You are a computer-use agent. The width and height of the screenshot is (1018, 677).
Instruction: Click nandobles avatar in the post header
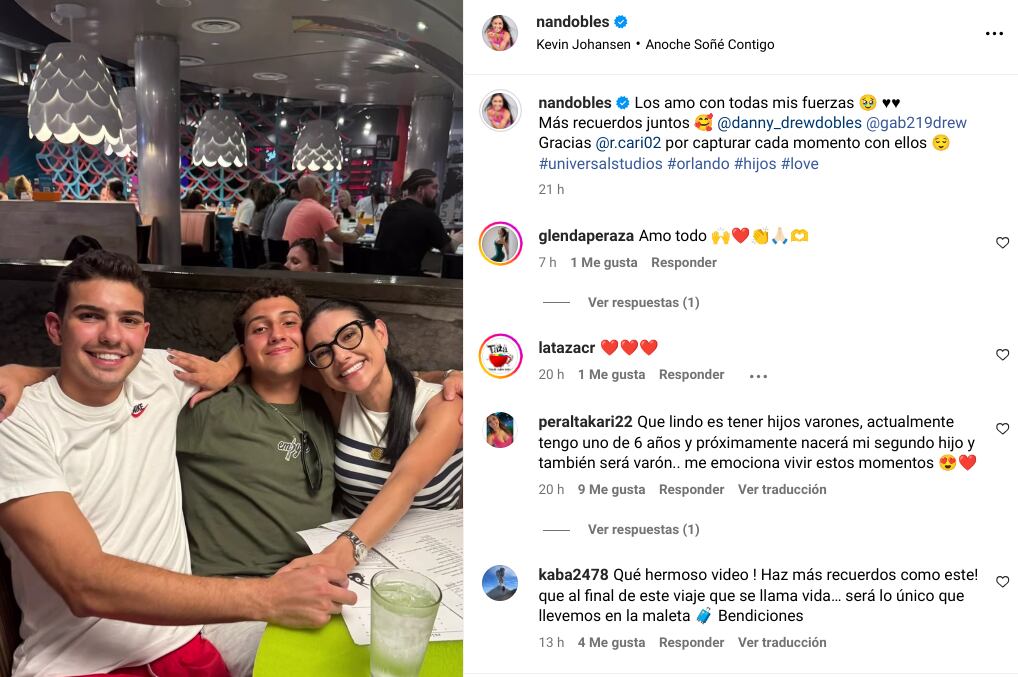(x=500, y=32)
